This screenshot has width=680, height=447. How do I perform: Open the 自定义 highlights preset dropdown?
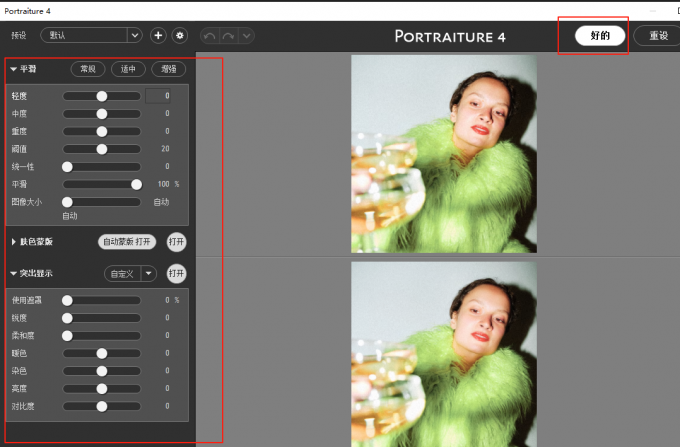pos(149,273)
